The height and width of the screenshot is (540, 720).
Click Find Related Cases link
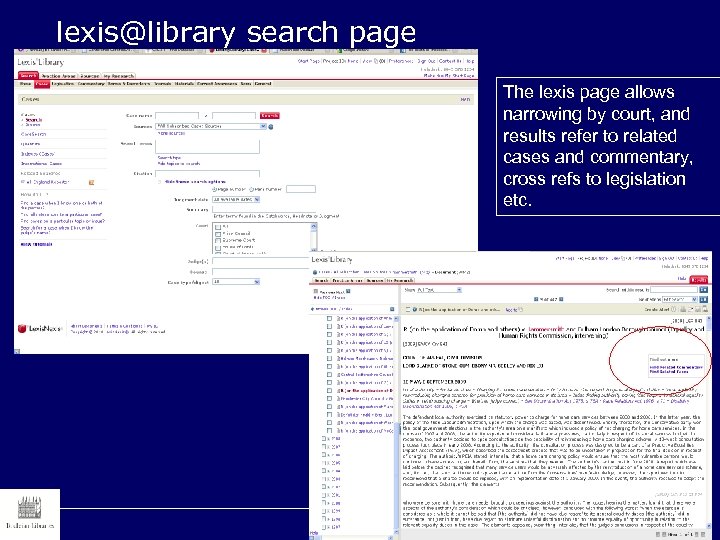click(x=669, y=371)
